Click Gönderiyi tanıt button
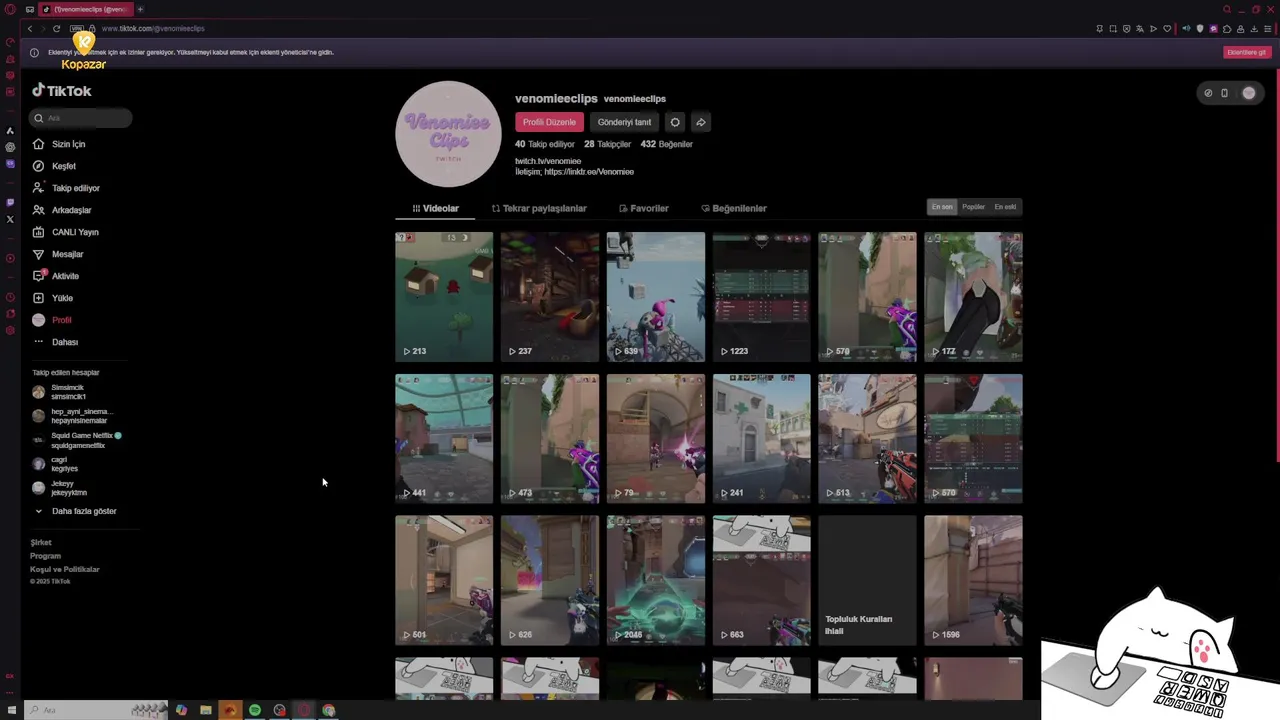1280x720 pixels. click(x=624, y=122)
